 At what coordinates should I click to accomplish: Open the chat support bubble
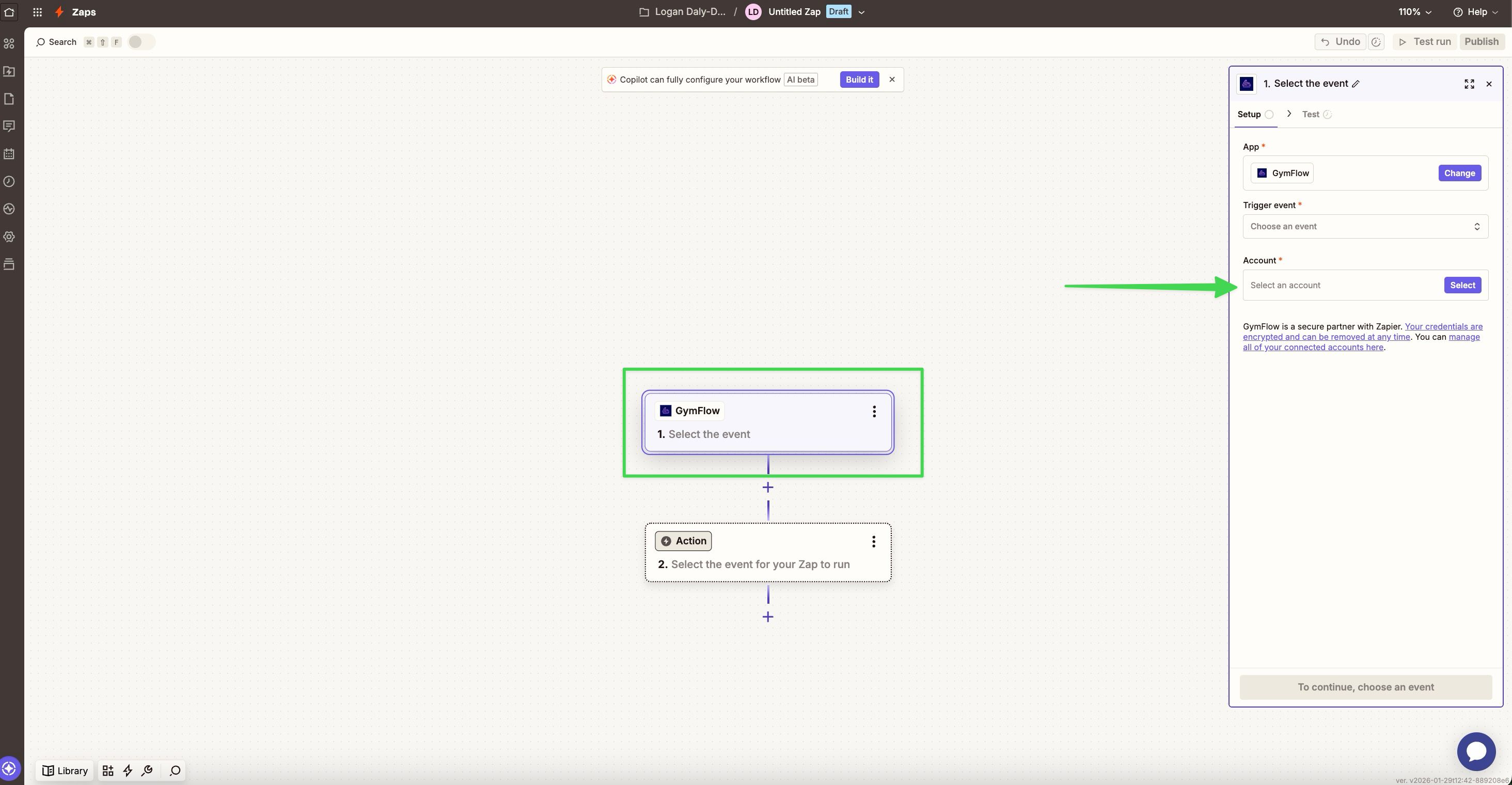tap(1476, 751)
